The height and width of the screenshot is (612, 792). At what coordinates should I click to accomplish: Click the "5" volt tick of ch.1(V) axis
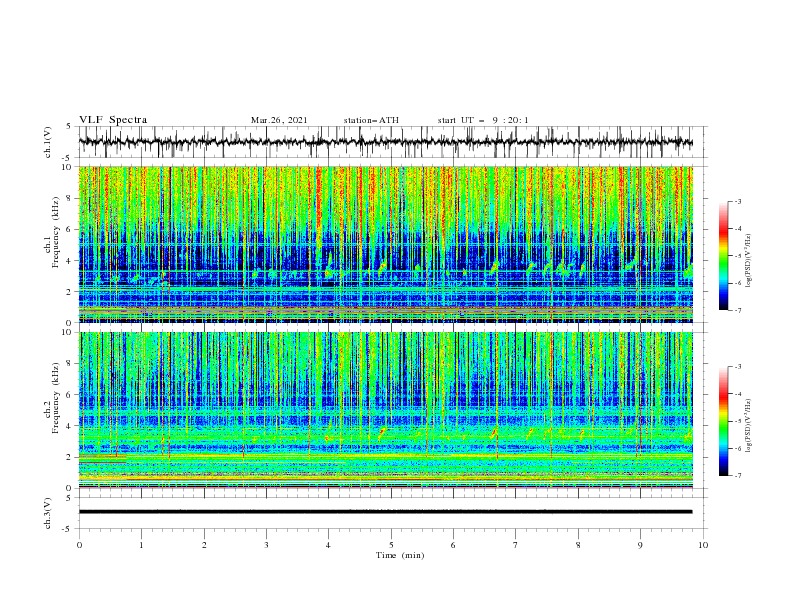coord(69,126)
